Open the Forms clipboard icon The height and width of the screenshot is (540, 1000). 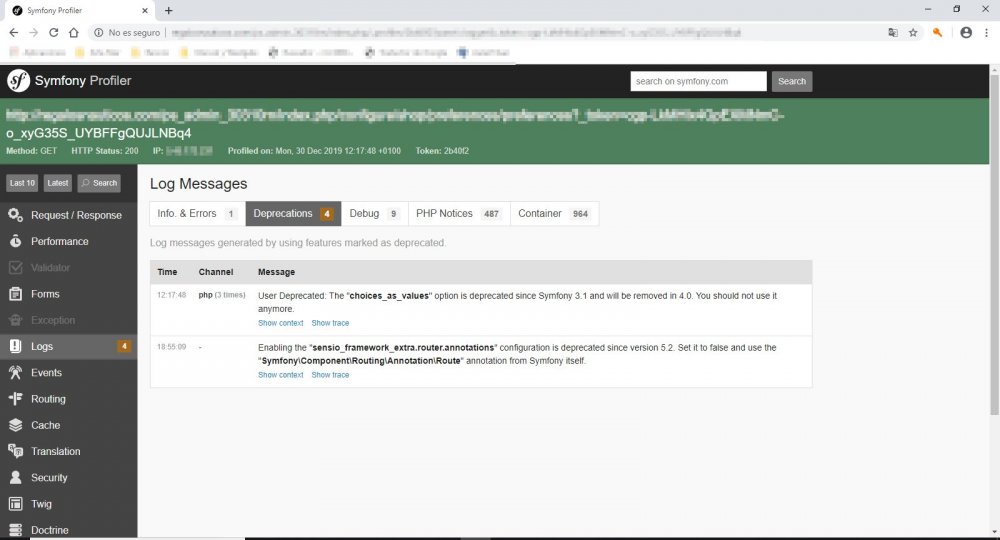pyautogui.click(x=16, y=294)
